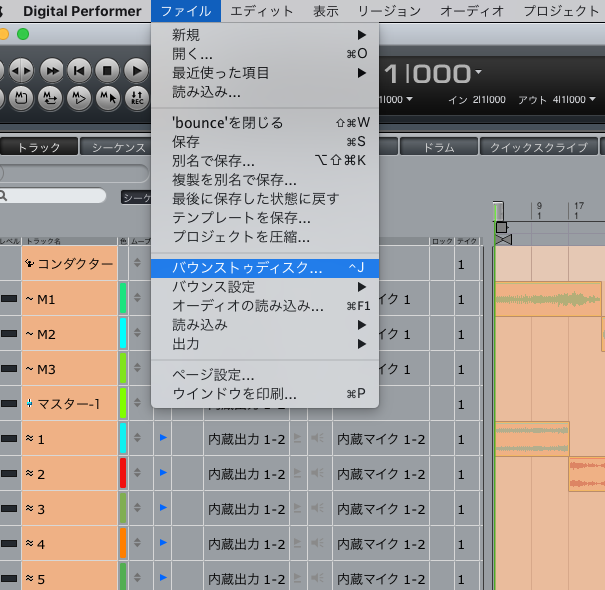
Task: Toggle play enable for track 4
Action: coord(163,543)
